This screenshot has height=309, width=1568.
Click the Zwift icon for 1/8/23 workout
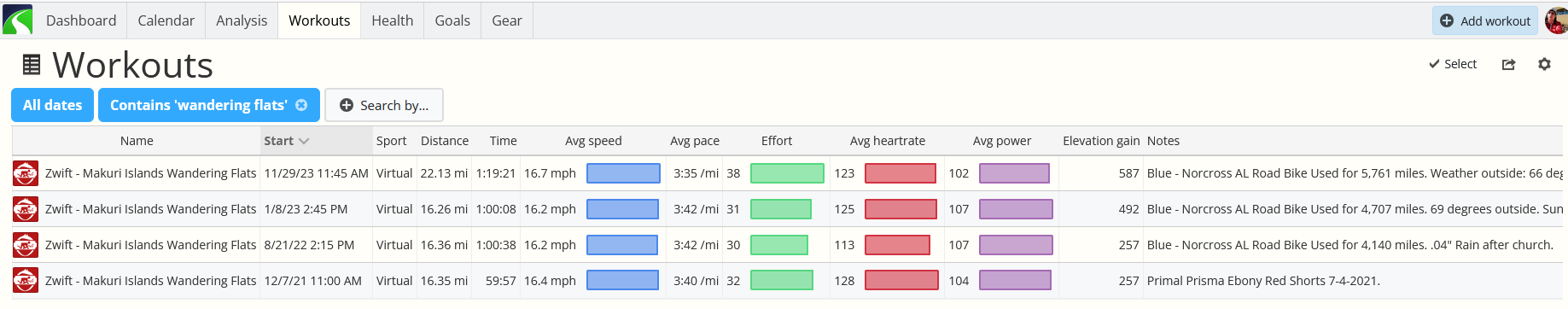pos(26,209)
